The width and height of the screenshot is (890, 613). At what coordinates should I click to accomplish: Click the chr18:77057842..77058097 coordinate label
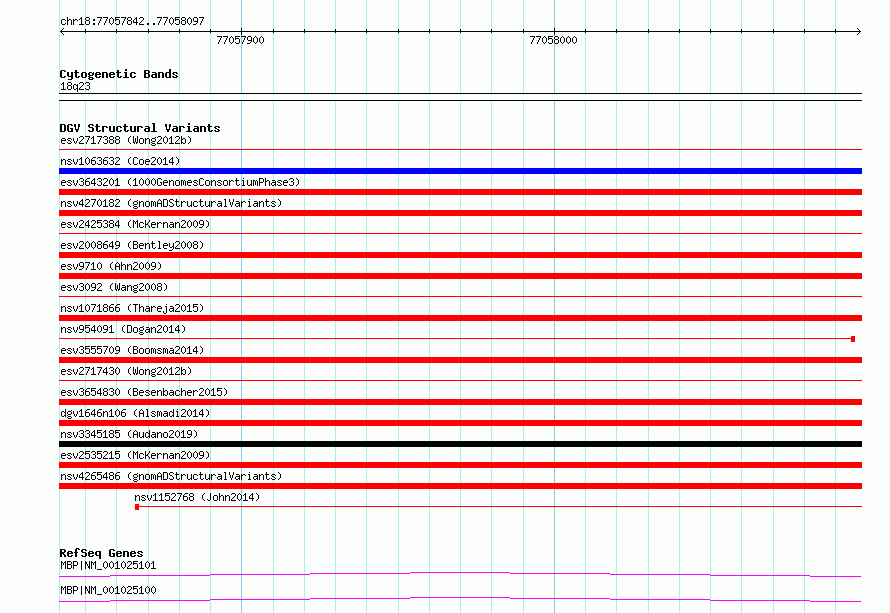(x=132, y=21)
